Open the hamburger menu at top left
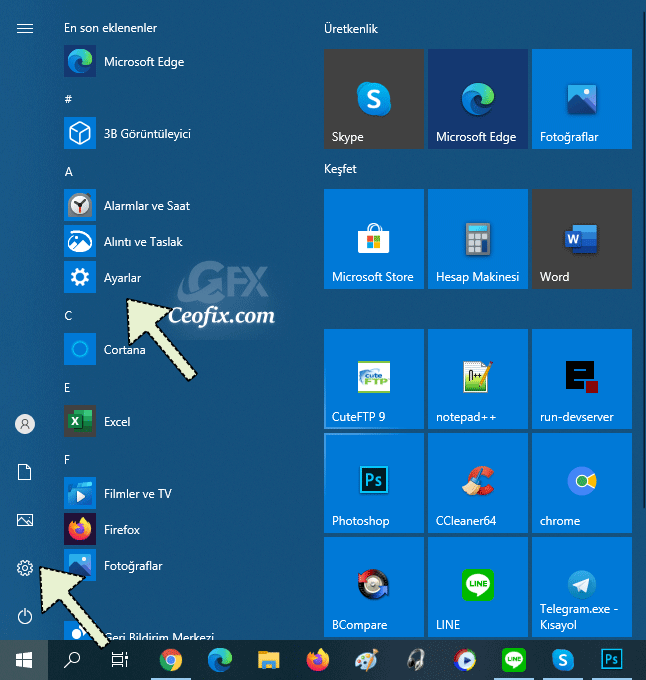This screenshot has height=680, width=646. 25,29
